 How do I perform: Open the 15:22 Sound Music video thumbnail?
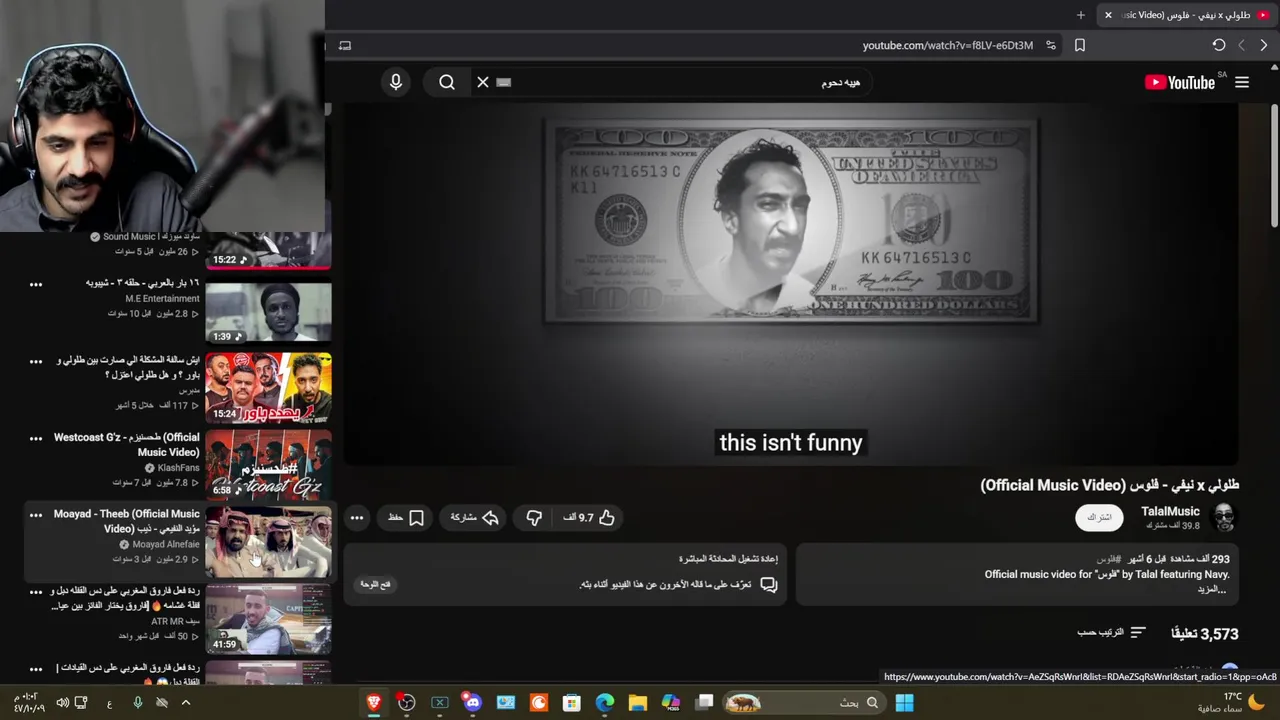click(x=268, y=250)
